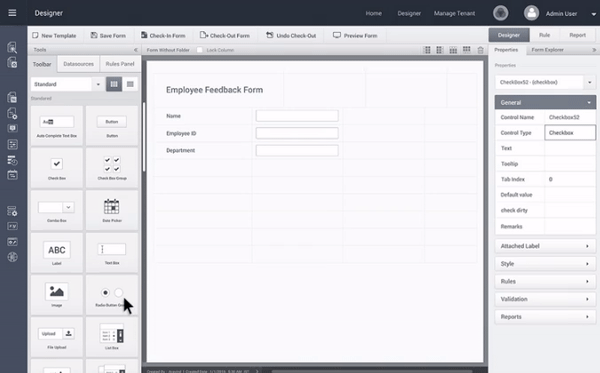600x373 pixels.
Task: Select the Check Box control tool
Action: [x=57, y=168]
